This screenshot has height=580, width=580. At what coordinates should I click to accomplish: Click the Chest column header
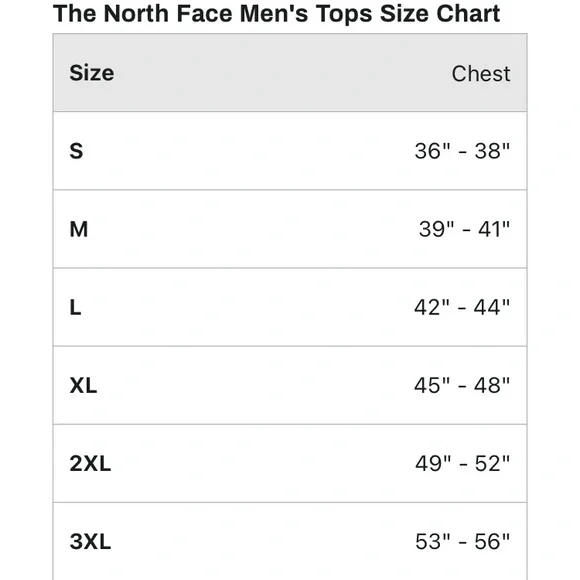point(481,74)
